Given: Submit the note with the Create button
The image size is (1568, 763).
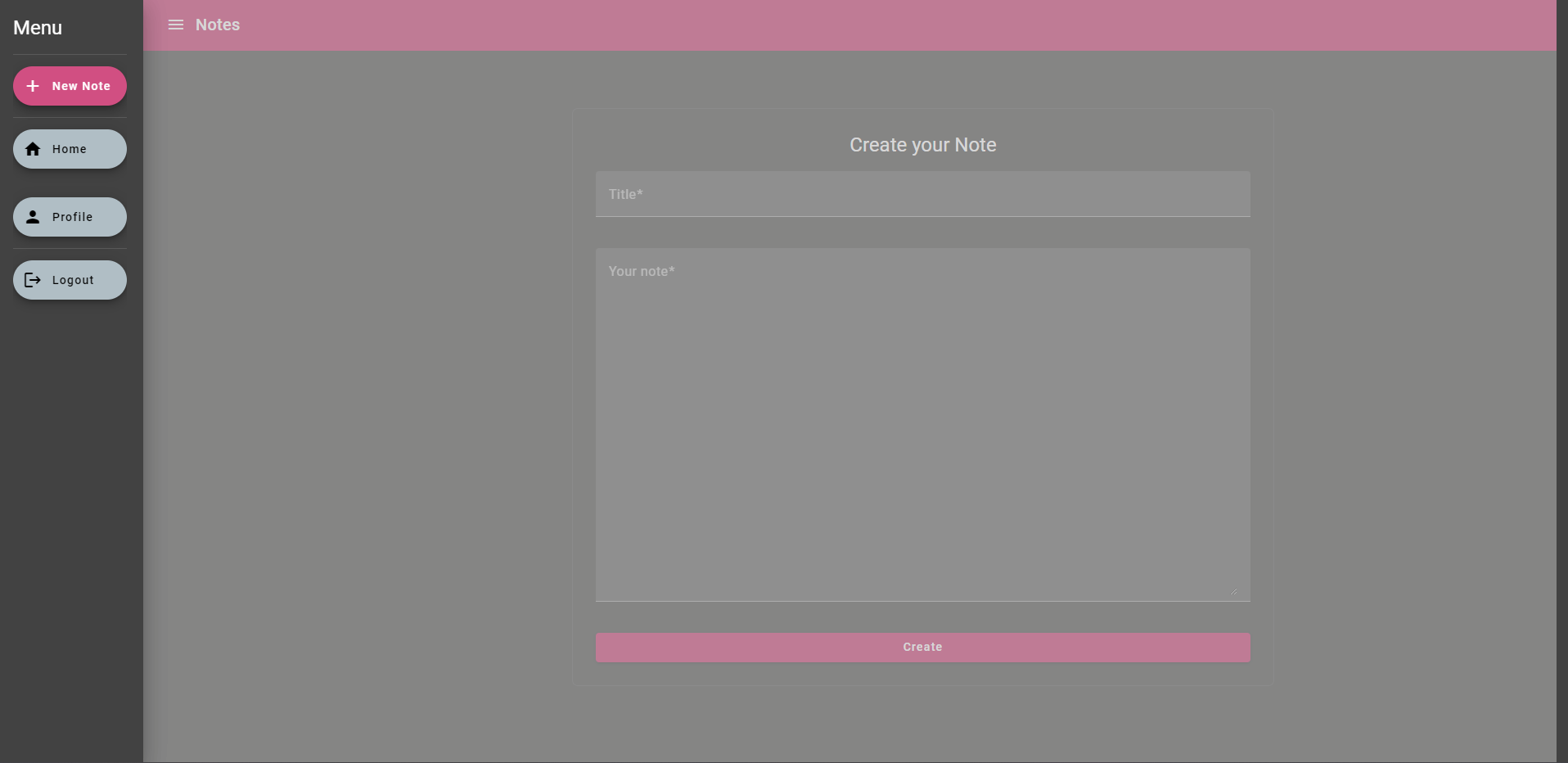Looking at the screenshot, I should 922,647.
